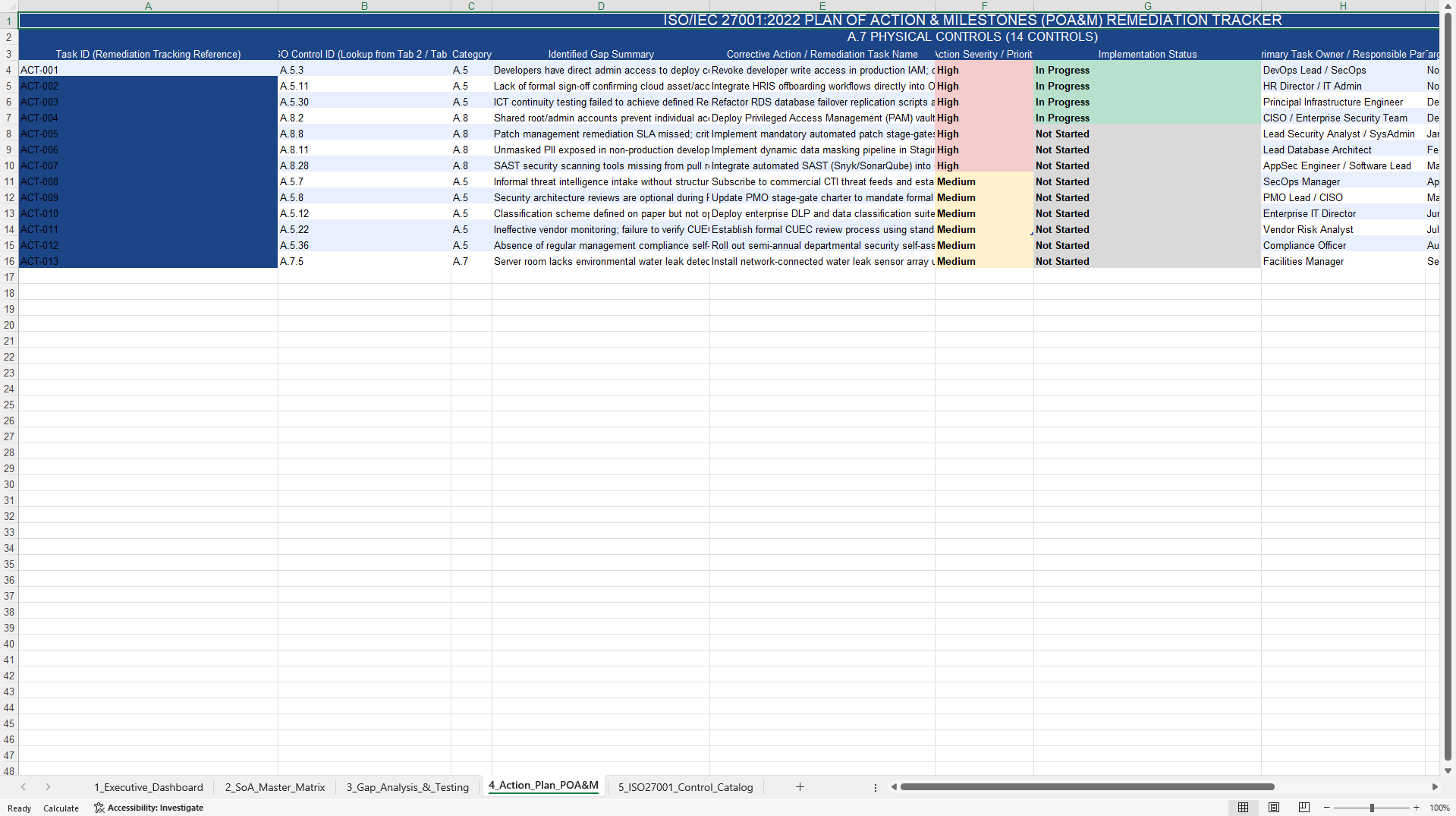This screenshot has height=816, width=1456.
Task: Select Medium severity cell for ACT-008
Action: [x=984, y=181]
